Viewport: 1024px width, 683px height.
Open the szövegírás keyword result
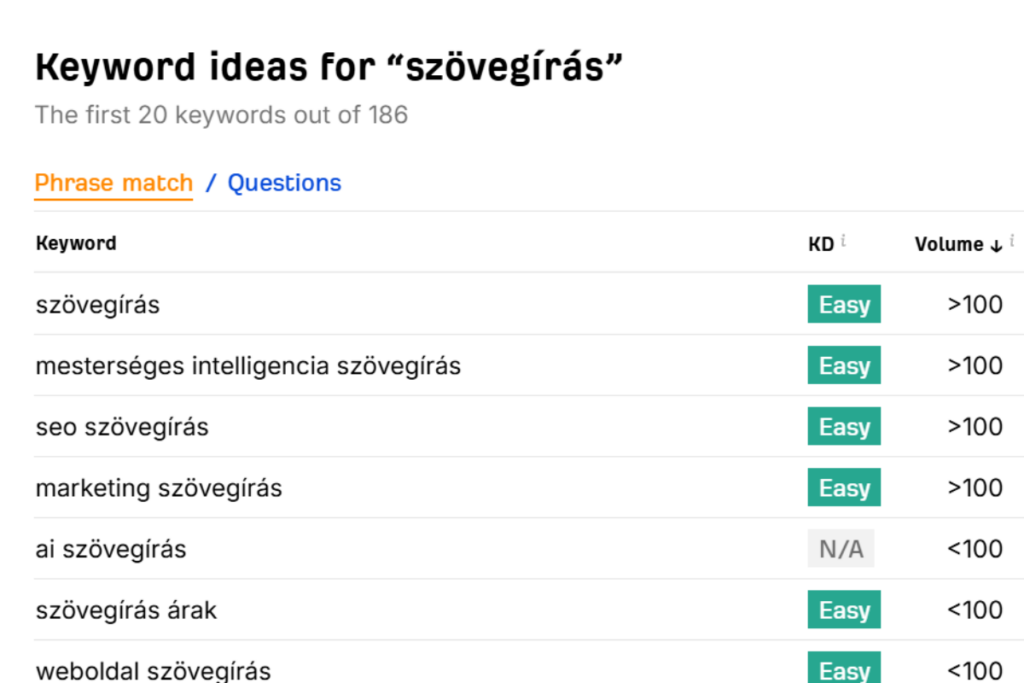(x=97, y=304)
